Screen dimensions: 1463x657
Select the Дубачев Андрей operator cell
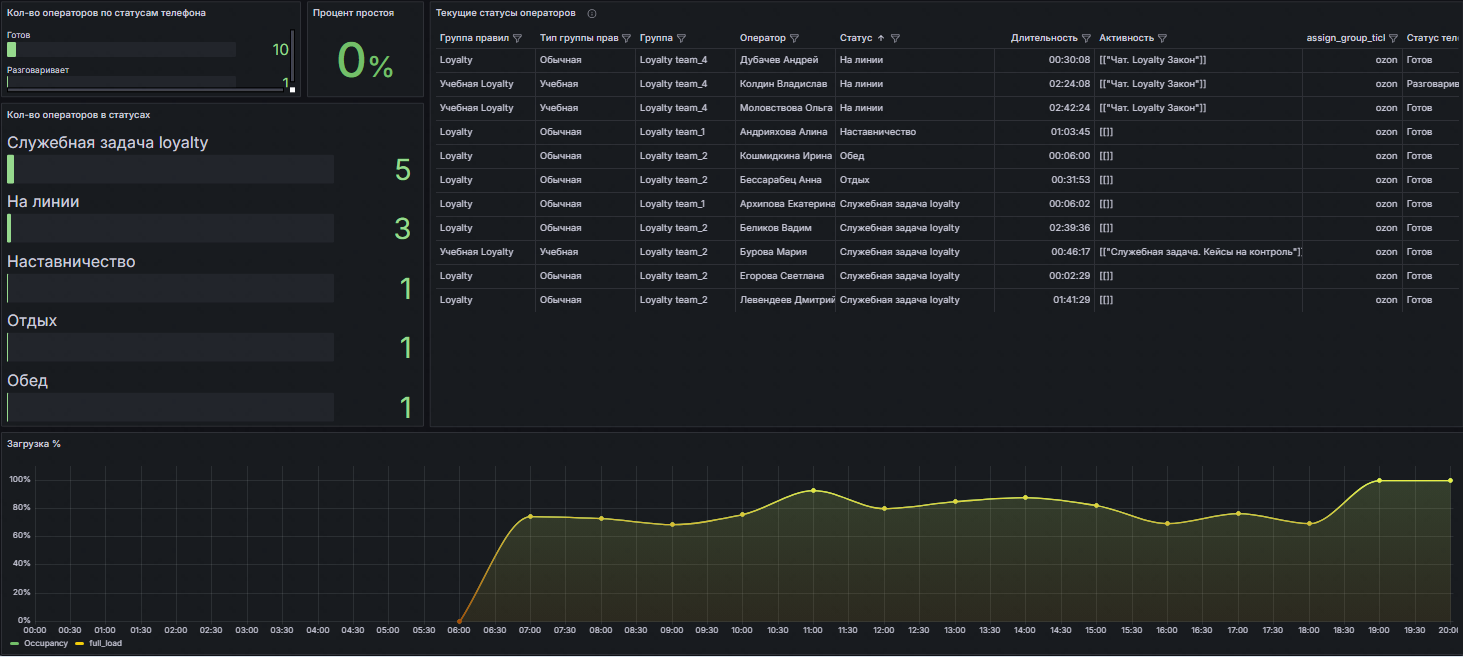779,60
